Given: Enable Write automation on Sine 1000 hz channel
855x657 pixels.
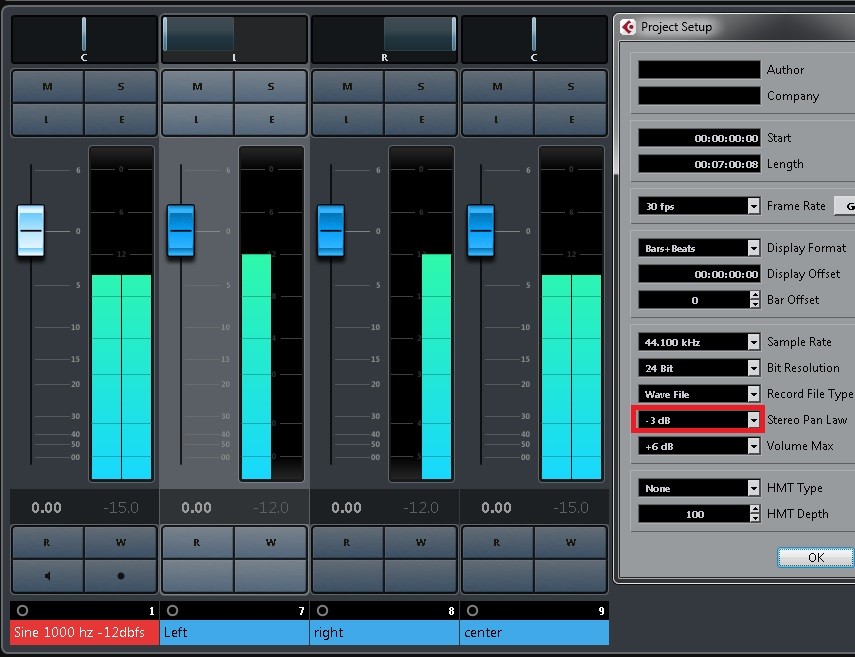Looking at the screenshot, I should (121, 543).
